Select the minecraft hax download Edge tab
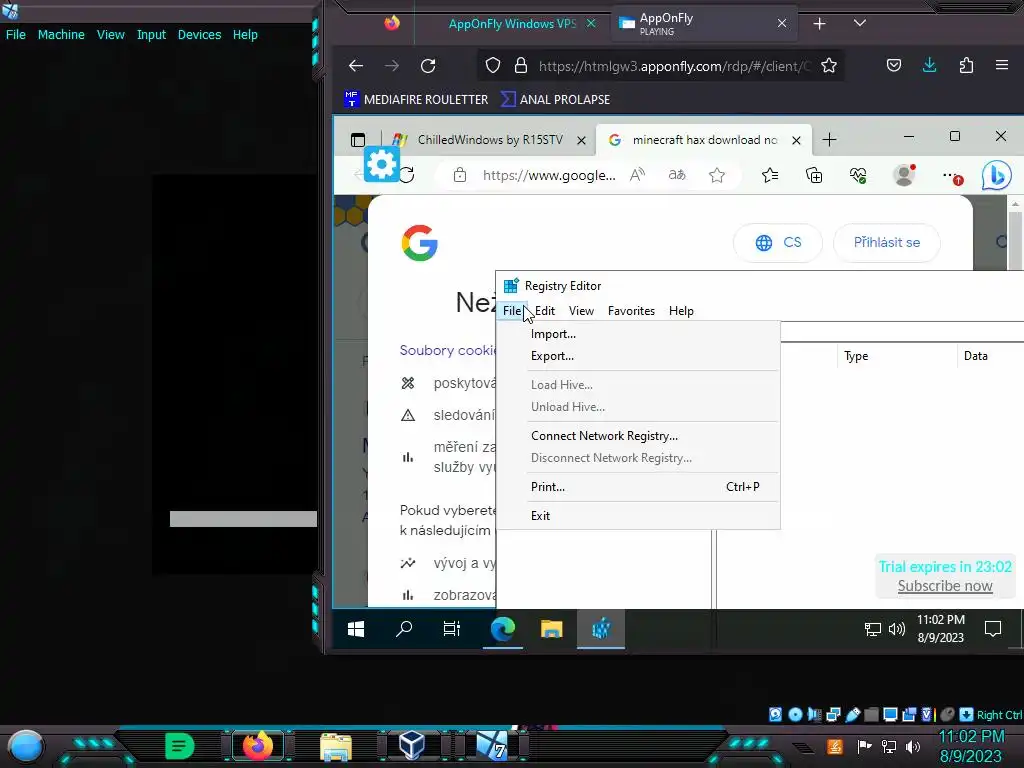This screenshot has height=768, width=1024. tap(704, 140)
